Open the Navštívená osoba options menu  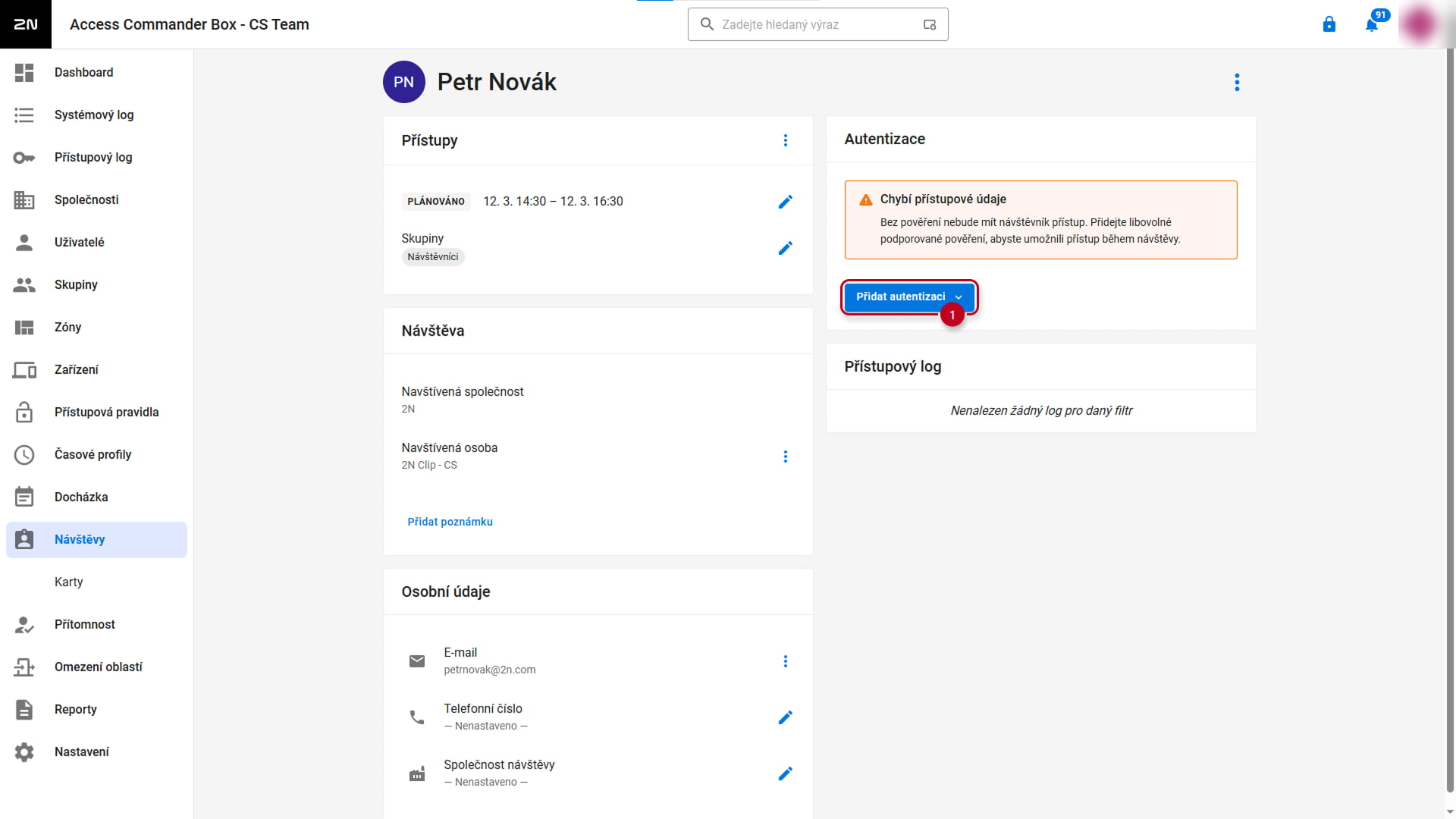pyautogui.click(x=786, y=457)
